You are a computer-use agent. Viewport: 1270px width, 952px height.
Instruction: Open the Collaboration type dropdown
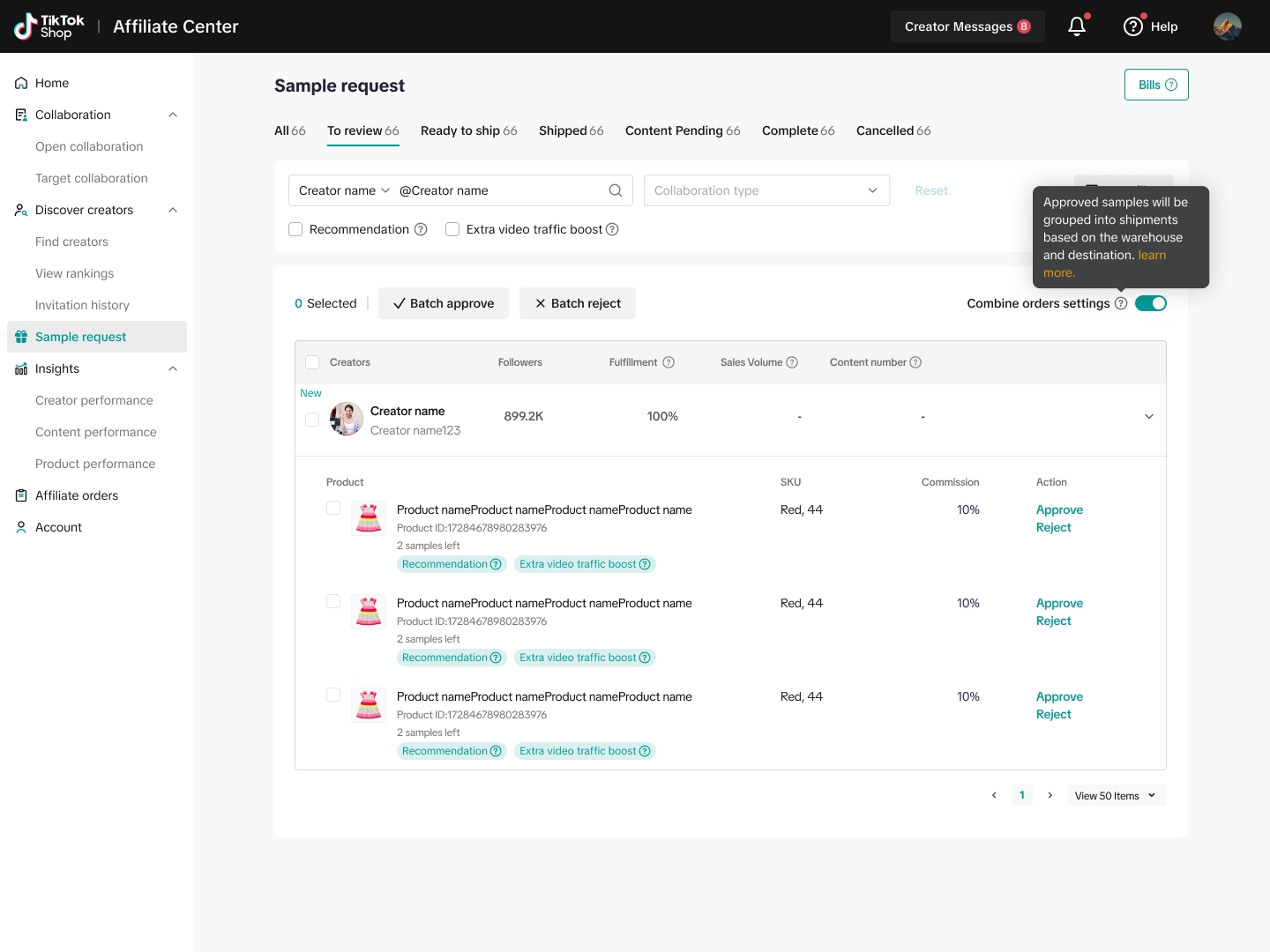[766, 190]
